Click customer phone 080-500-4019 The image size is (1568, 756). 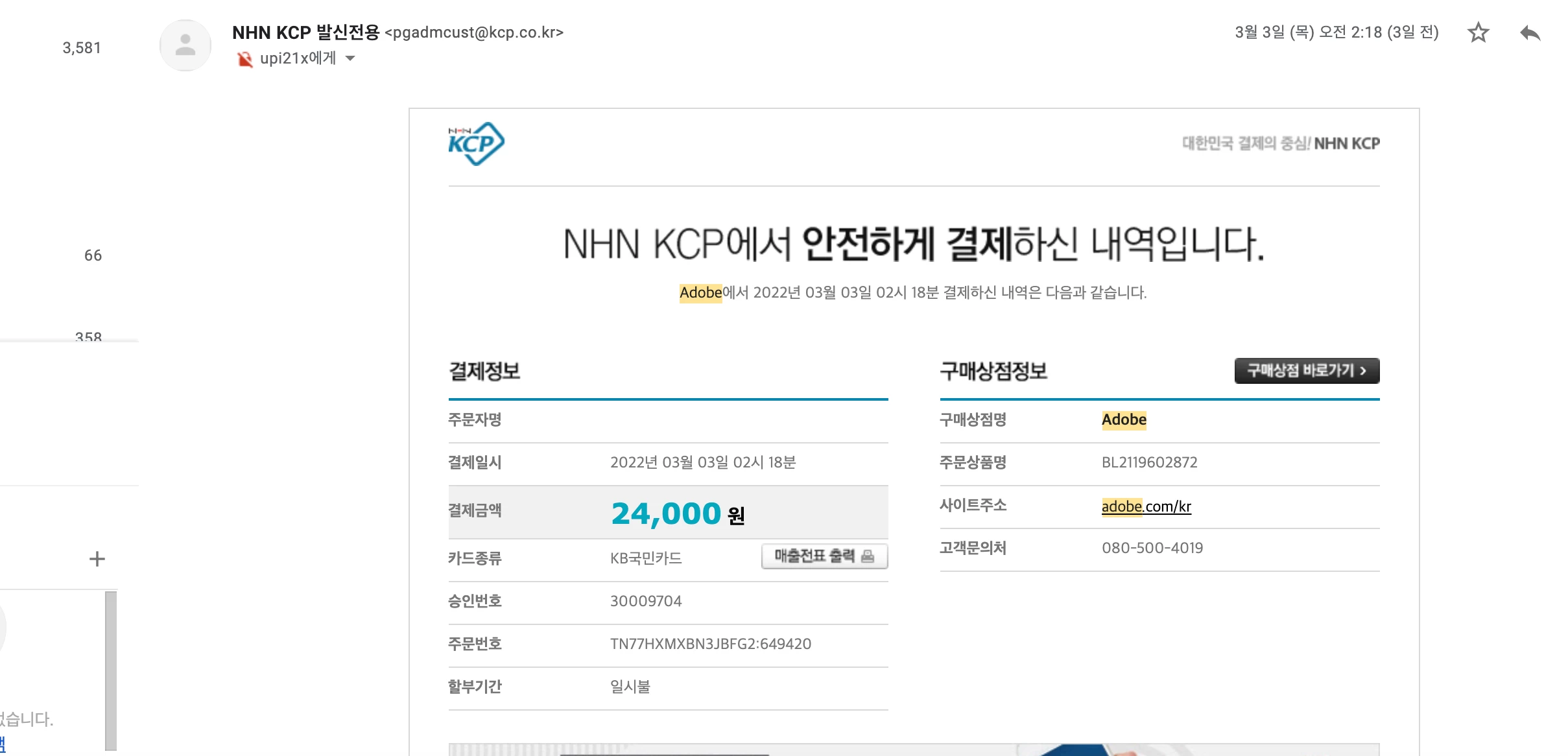pyautogui.click(x=1152, y=548)
